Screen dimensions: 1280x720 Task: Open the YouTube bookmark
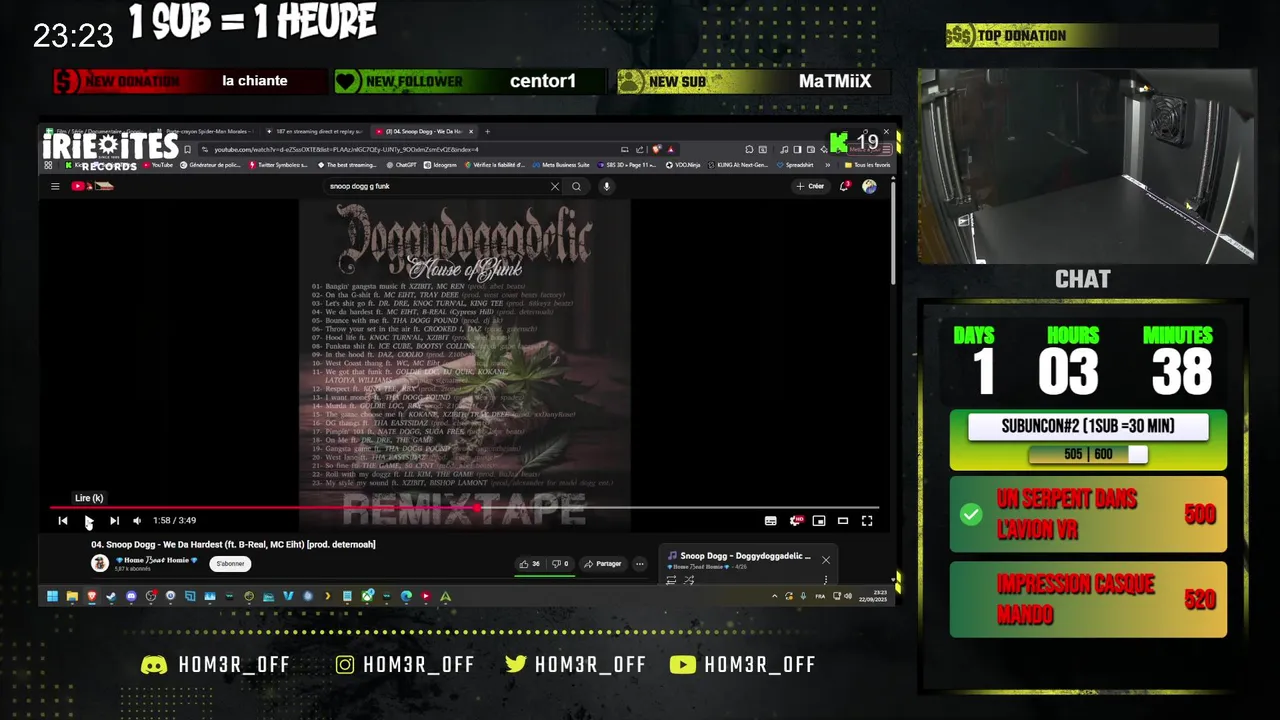click(158, 165)
